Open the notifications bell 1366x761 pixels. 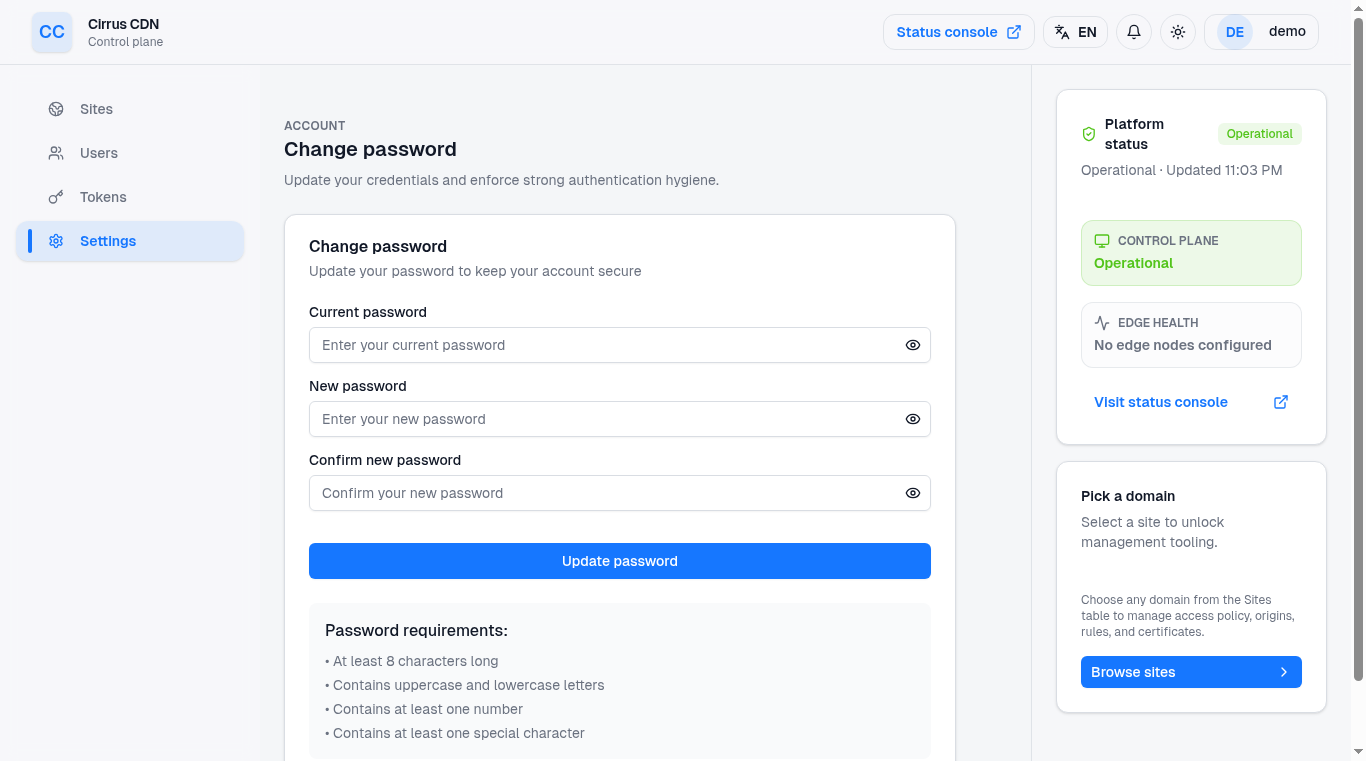1133,31
